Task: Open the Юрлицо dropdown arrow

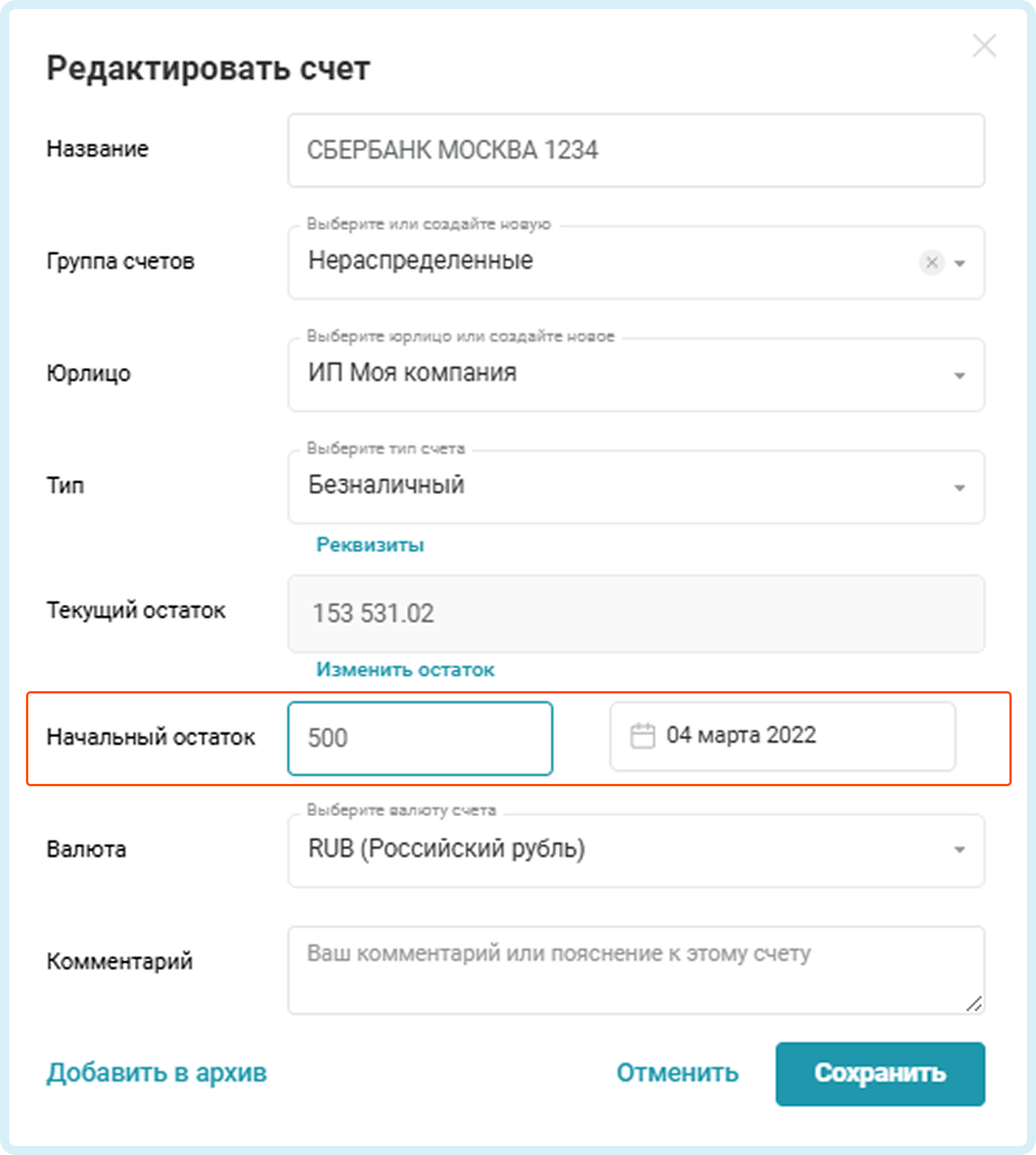Action: (960, 376)
